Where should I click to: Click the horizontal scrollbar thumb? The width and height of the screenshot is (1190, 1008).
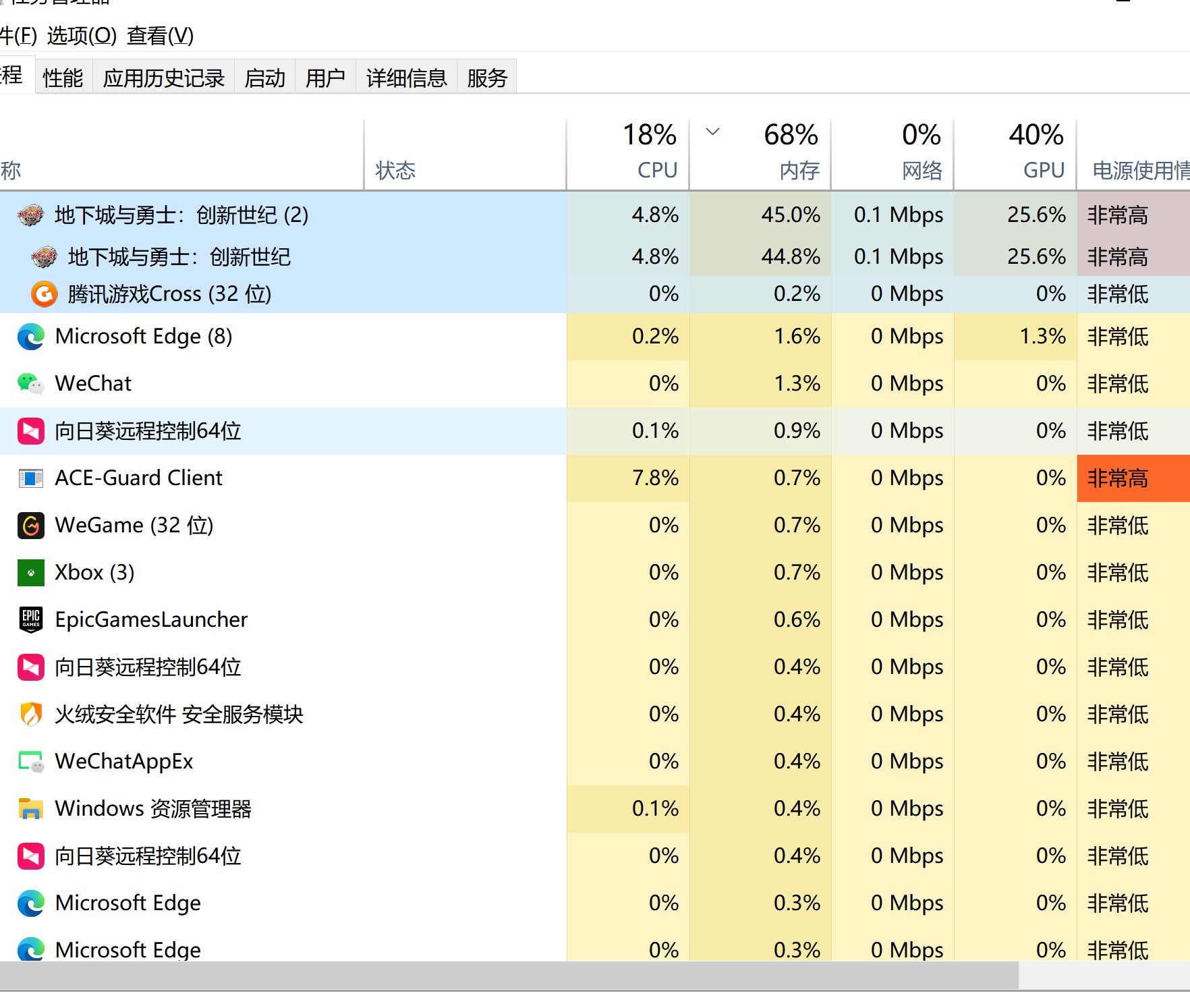point(509,976)
